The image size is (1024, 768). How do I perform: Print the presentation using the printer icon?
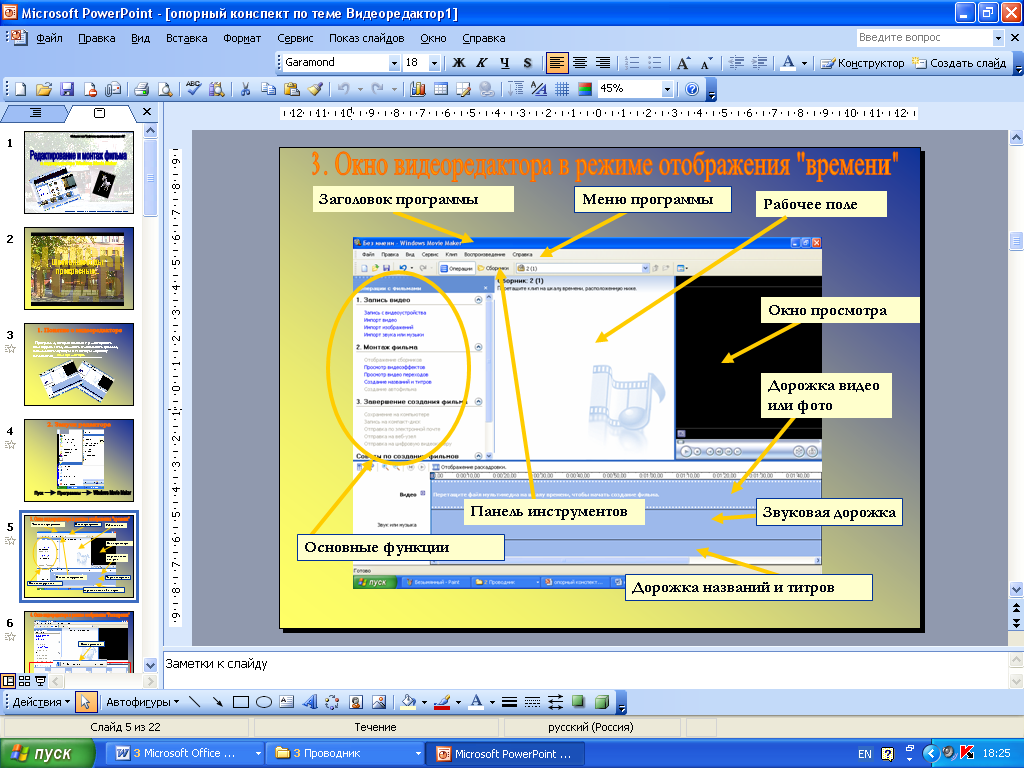[x=142, y=89]
